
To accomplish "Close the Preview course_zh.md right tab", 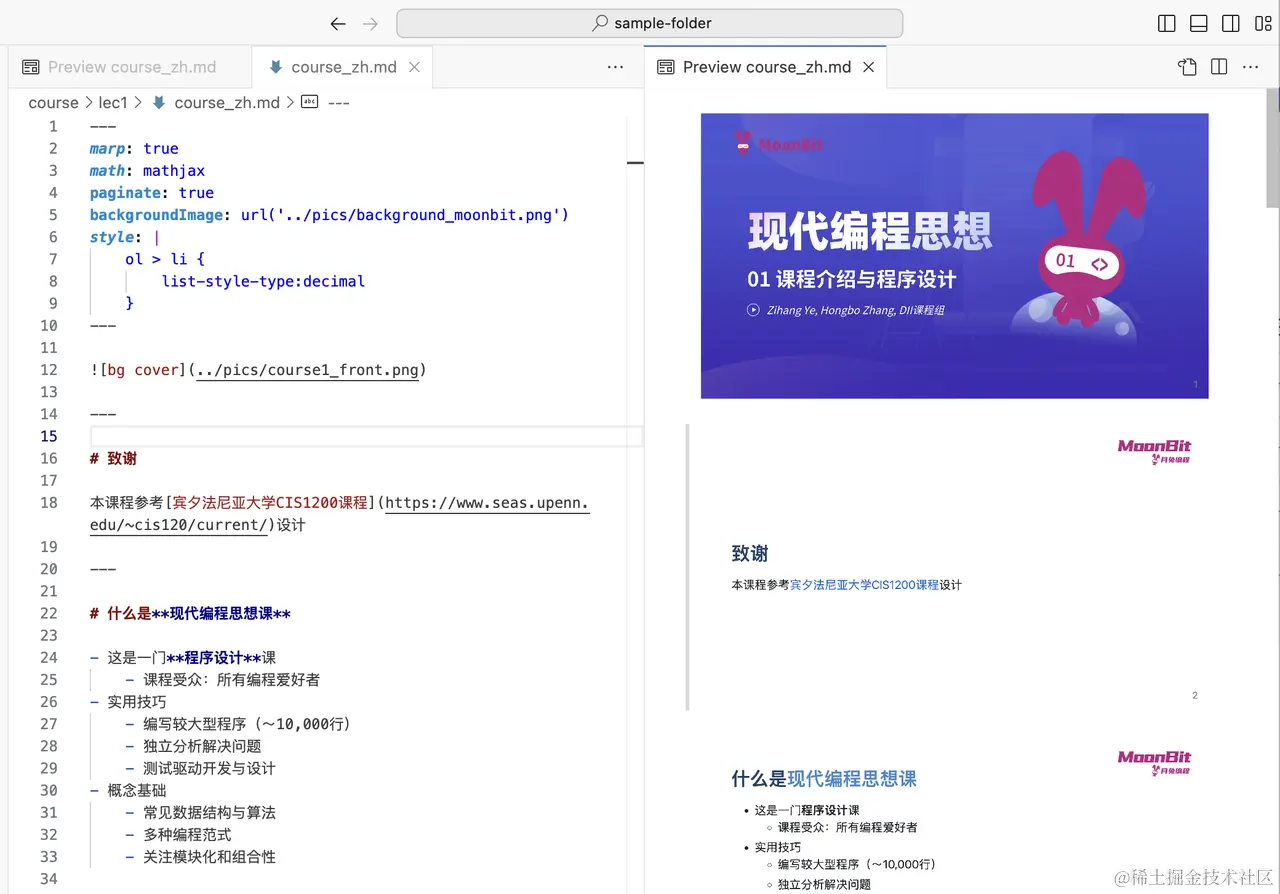I will (x=869, y=67).
